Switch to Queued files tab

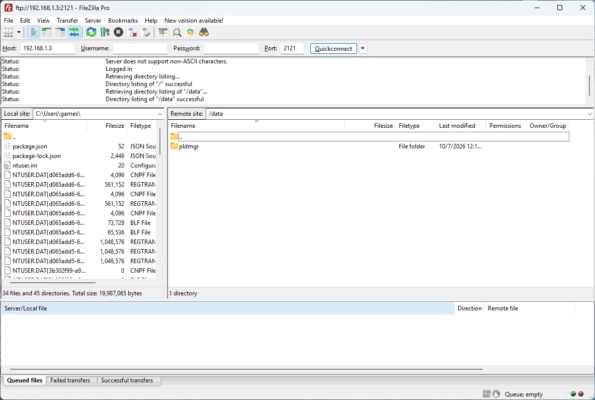tap(25, 380)
